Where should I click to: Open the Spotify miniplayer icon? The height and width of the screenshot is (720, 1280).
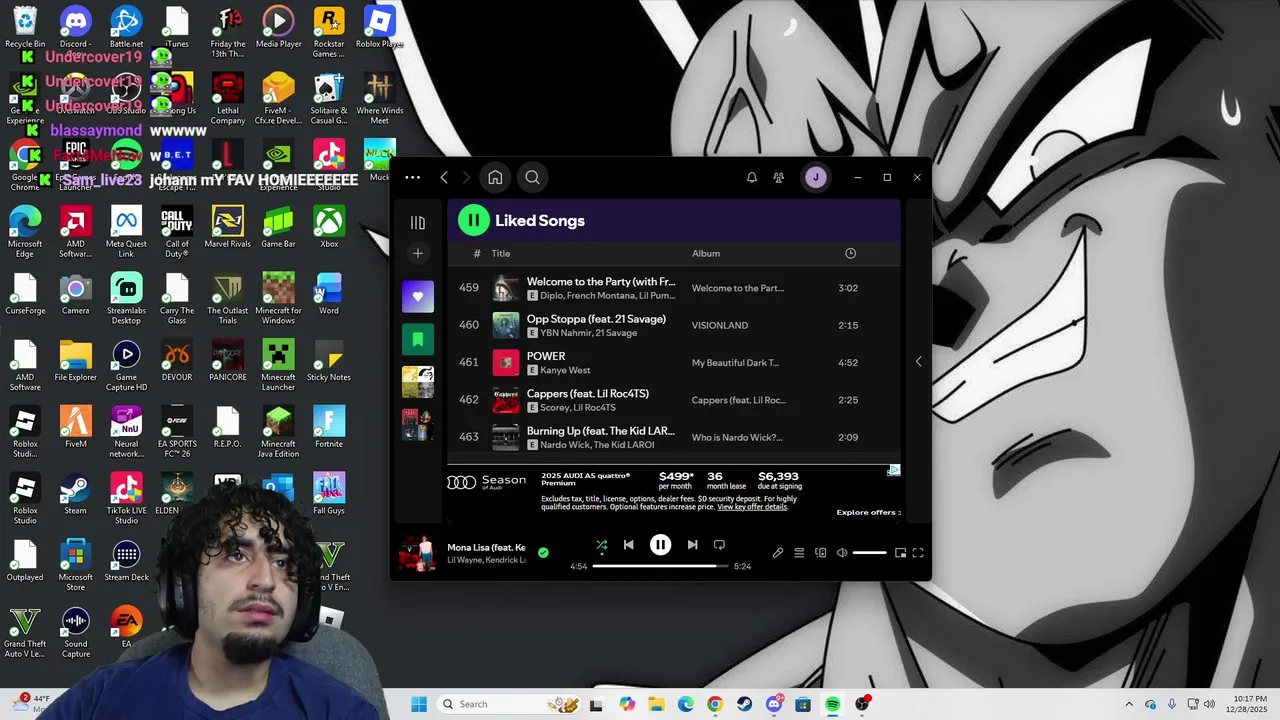900,553
